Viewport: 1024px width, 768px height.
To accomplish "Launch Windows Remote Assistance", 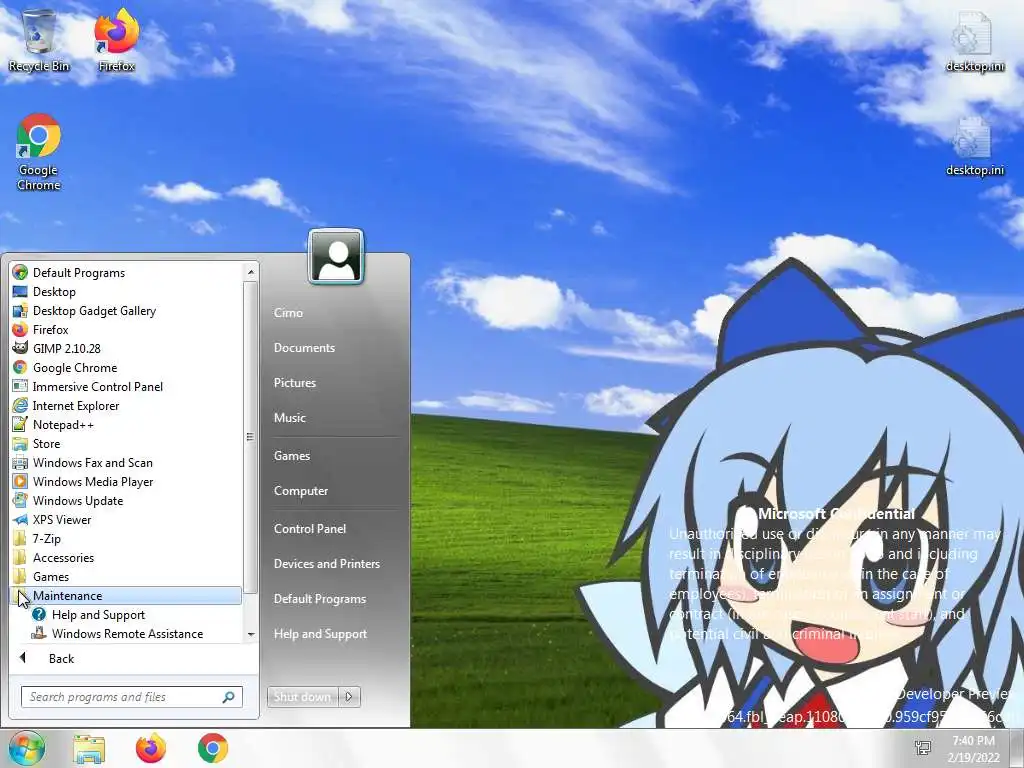I will click(127, 633).
